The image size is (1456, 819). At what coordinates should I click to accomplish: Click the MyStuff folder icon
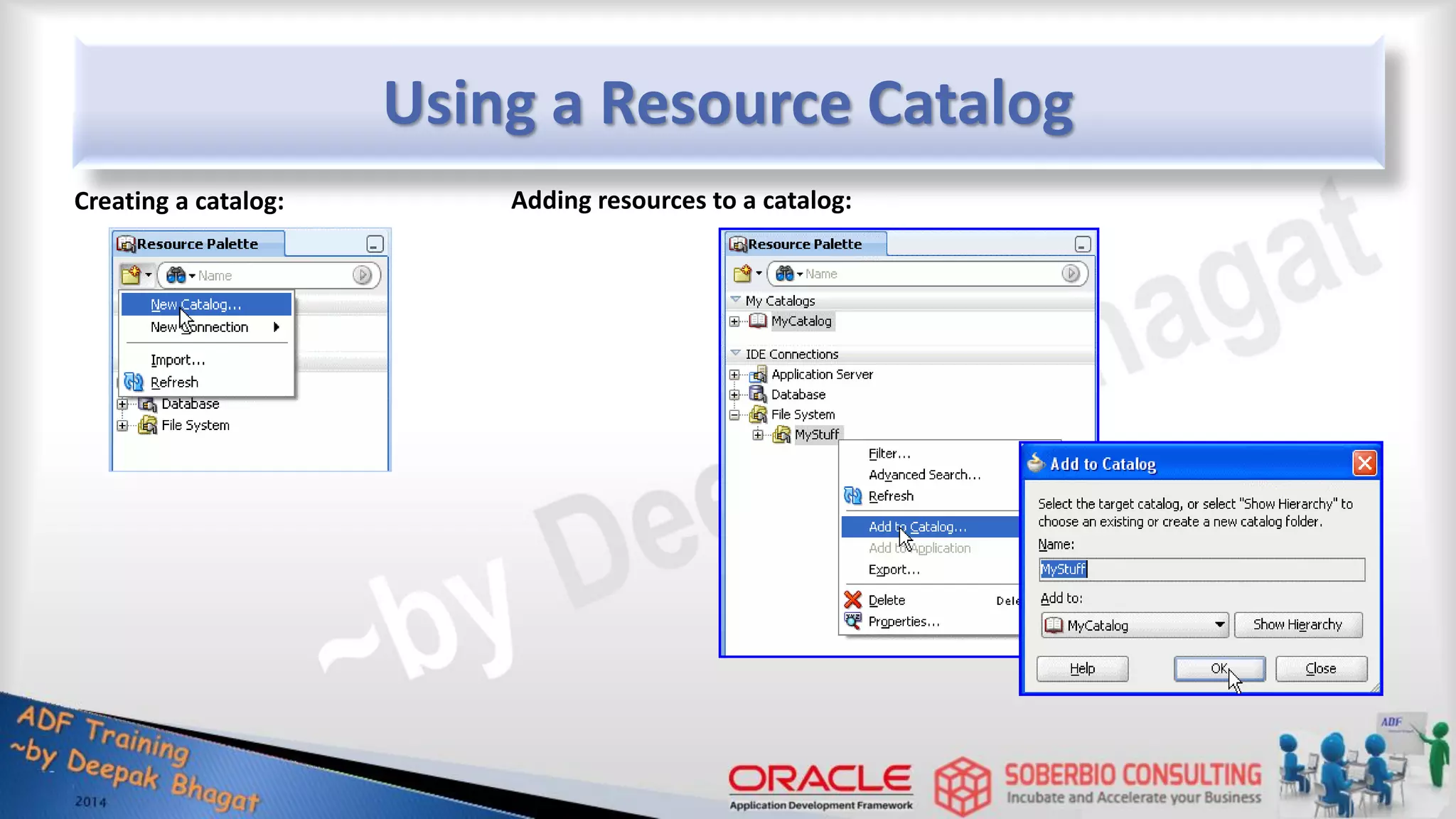pos(781,434)
